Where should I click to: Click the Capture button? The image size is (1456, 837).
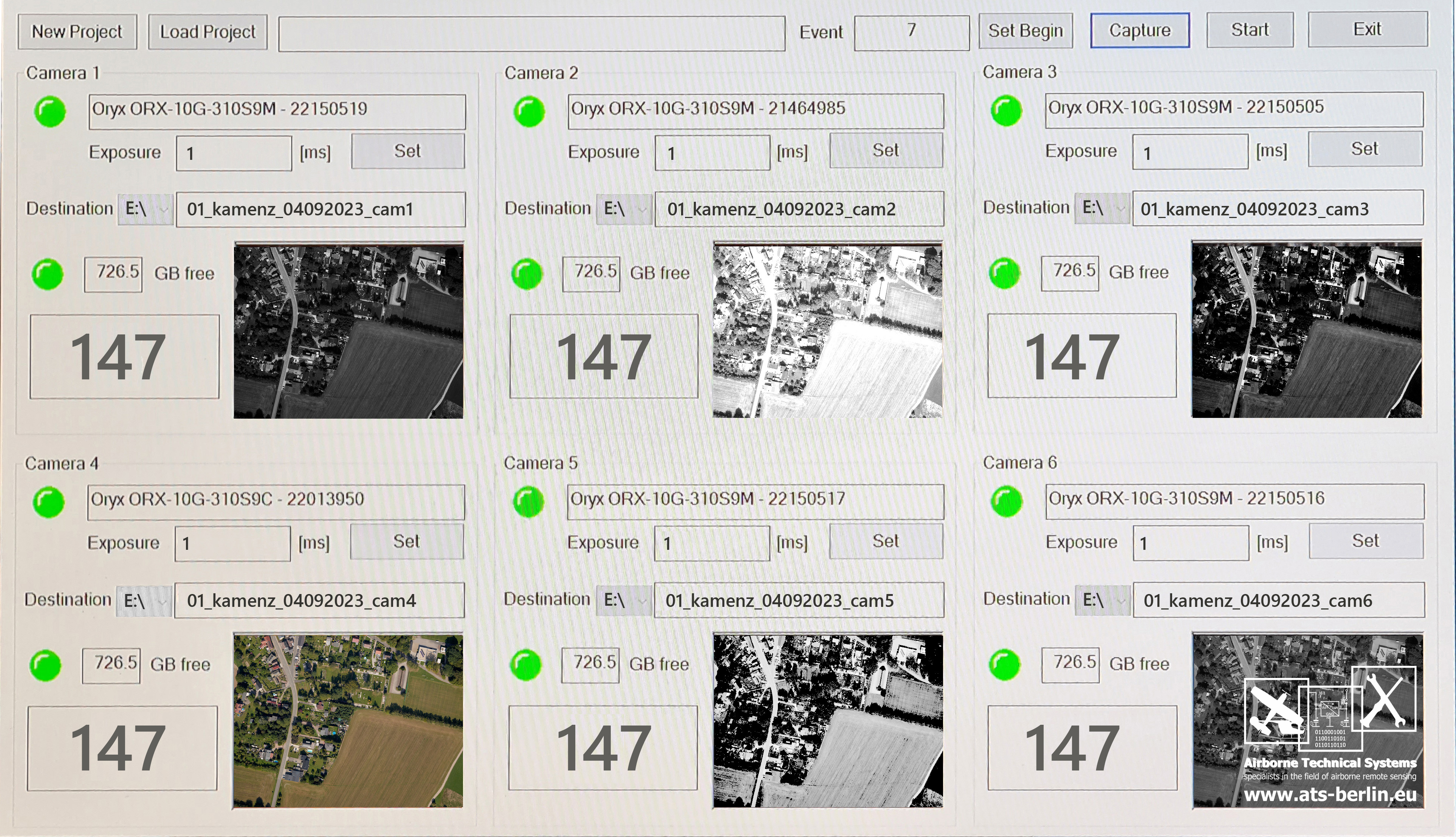click(x=1140, y=31)
